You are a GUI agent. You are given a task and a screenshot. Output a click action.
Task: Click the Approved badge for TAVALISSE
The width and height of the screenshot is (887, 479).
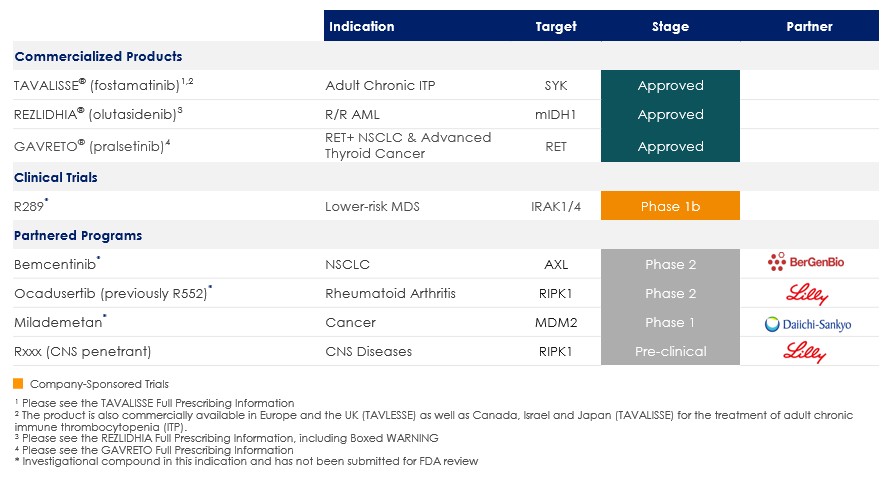coord(670,86)
